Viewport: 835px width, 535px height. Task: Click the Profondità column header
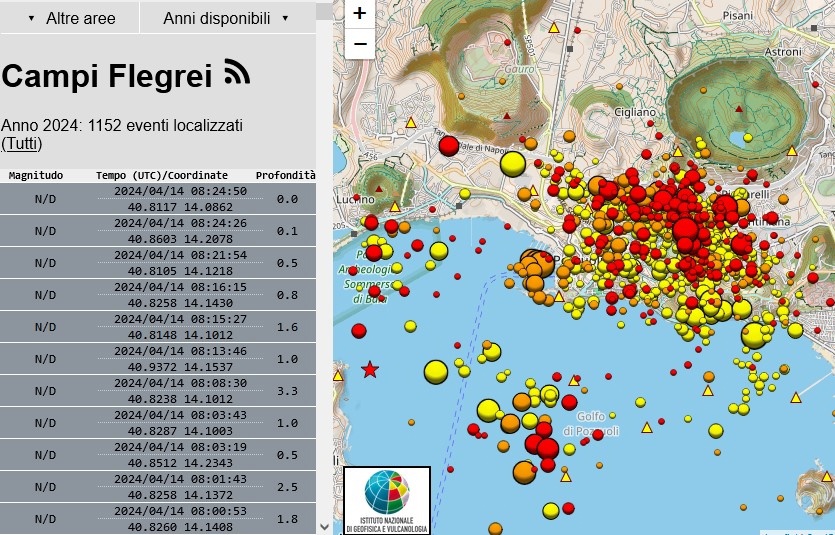285,175
